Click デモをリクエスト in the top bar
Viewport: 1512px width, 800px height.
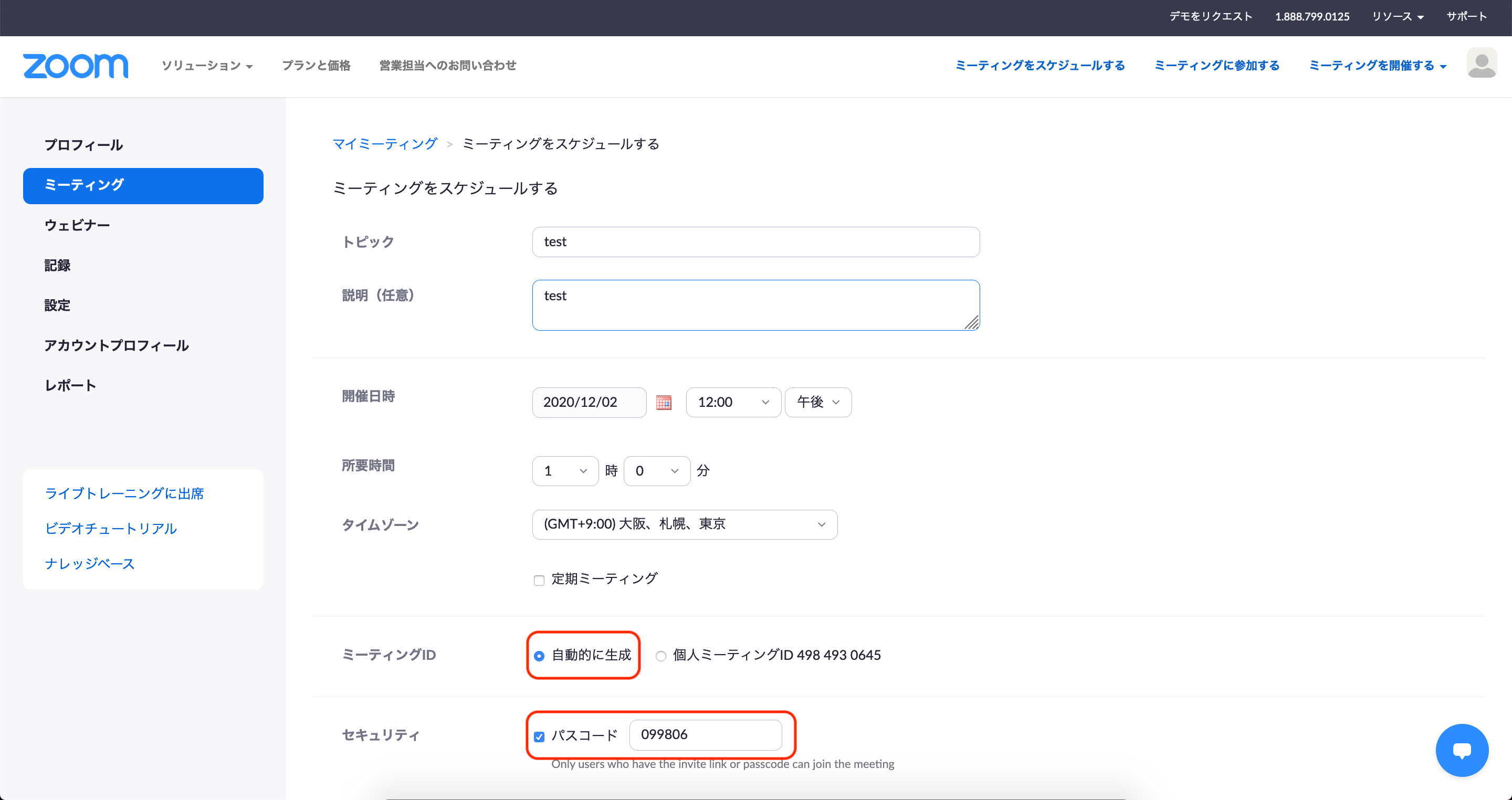click(x=1210, y=16)
